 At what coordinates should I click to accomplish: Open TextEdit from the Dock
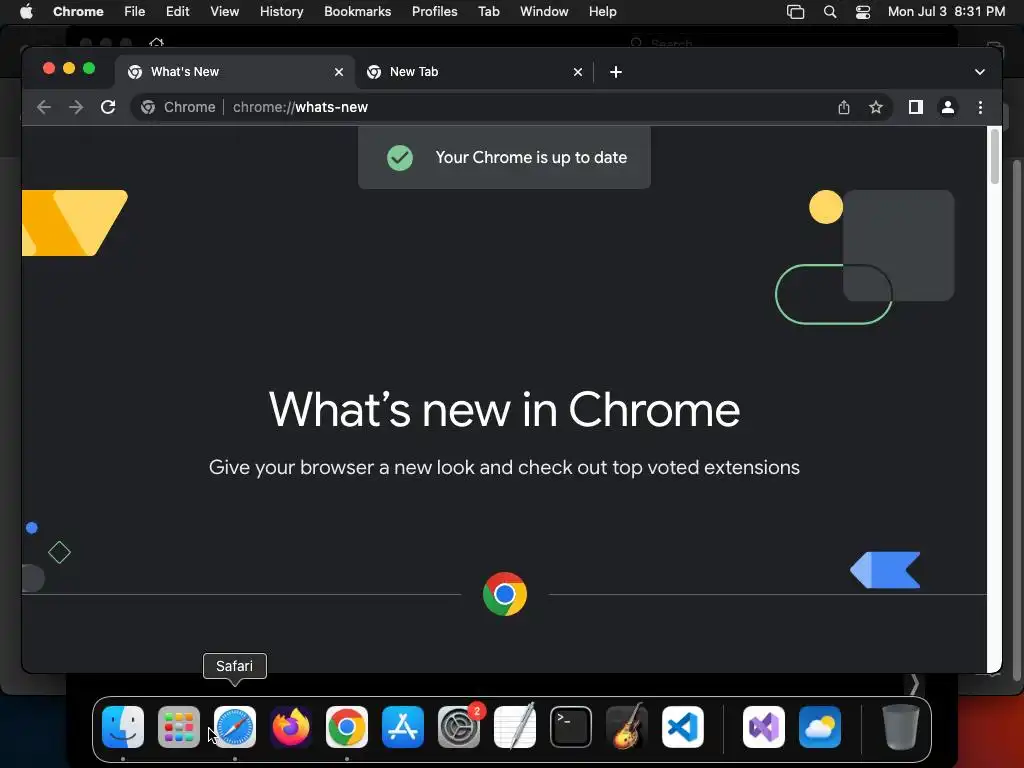click(515, 727)
